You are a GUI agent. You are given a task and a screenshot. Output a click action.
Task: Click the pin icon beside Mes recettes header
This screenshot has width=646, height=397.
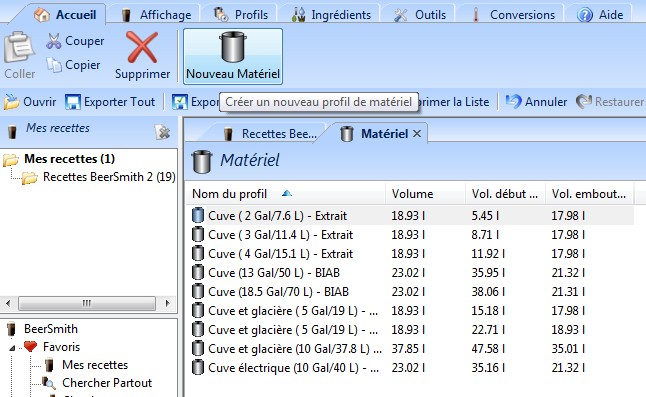tap(163, 132)
